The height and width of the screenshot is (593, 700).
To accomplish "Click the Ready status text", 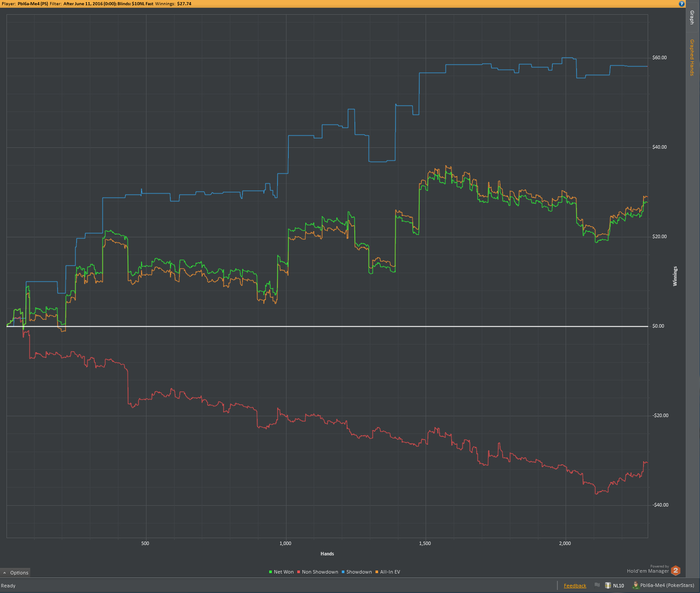I will click(8, 586).
